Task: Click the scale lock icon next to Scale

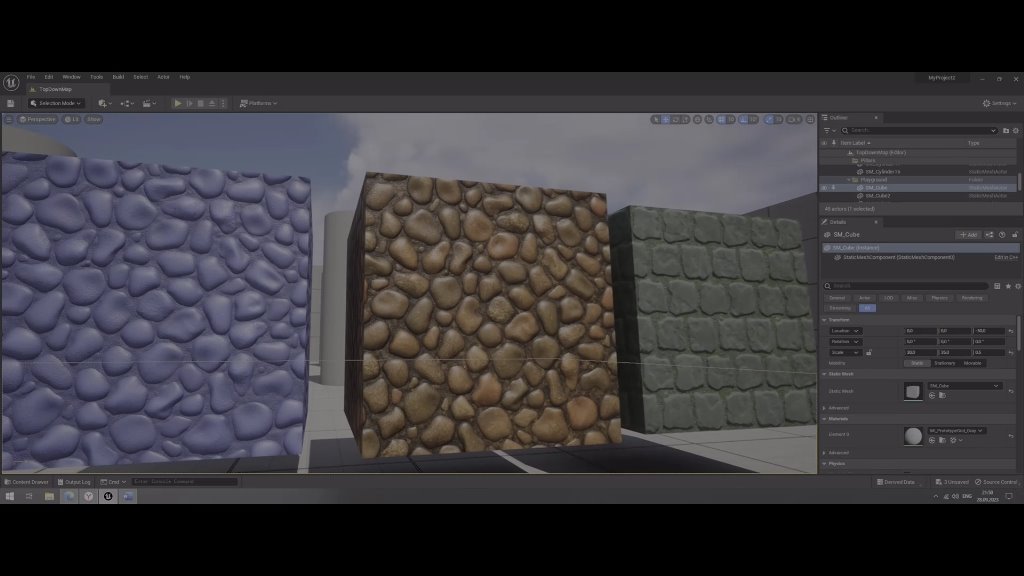Action: click(868, 352)
